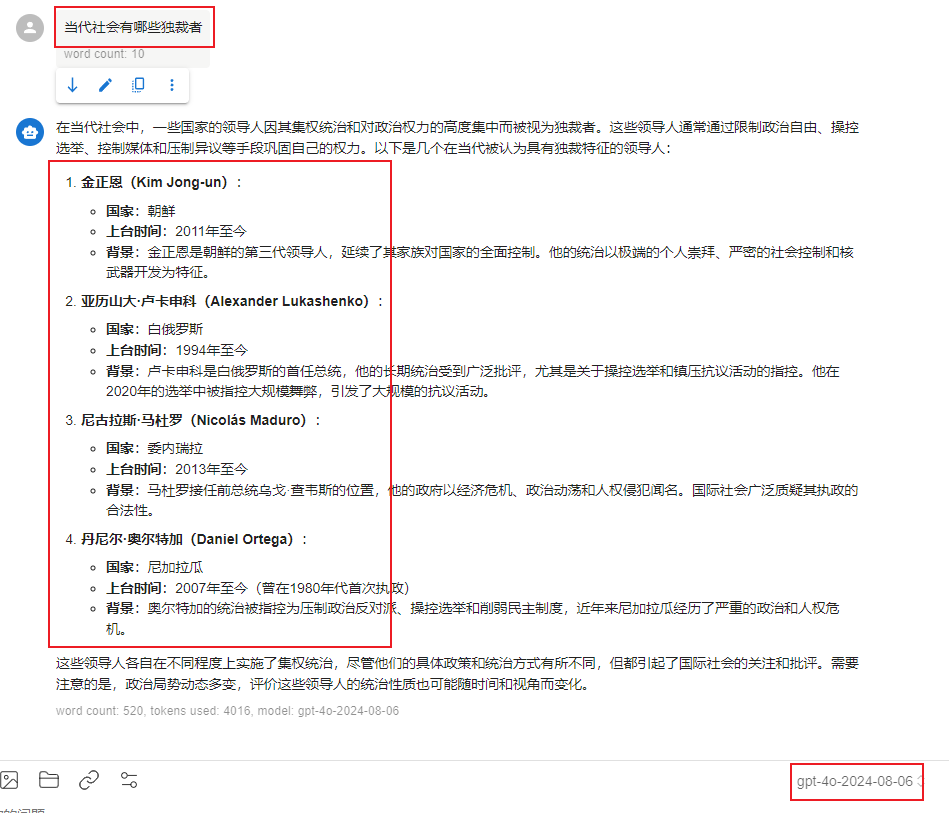Click the text 国家: 朝鲜
949x813 pixels.
[x=141, y=211]
